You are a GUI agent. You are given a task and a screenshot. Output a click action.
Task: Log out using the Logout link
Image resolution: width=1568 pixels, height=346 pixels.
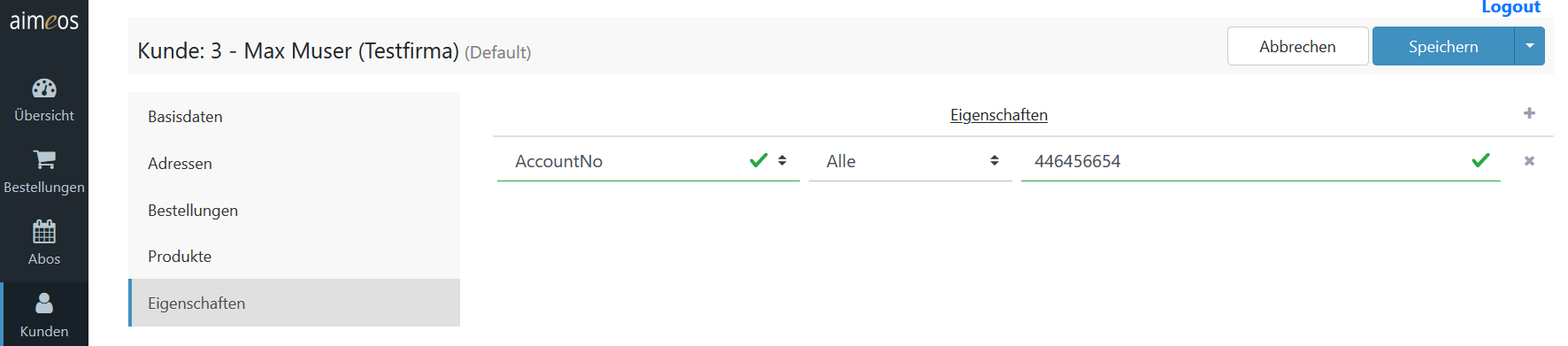(x=1510, y=7)
